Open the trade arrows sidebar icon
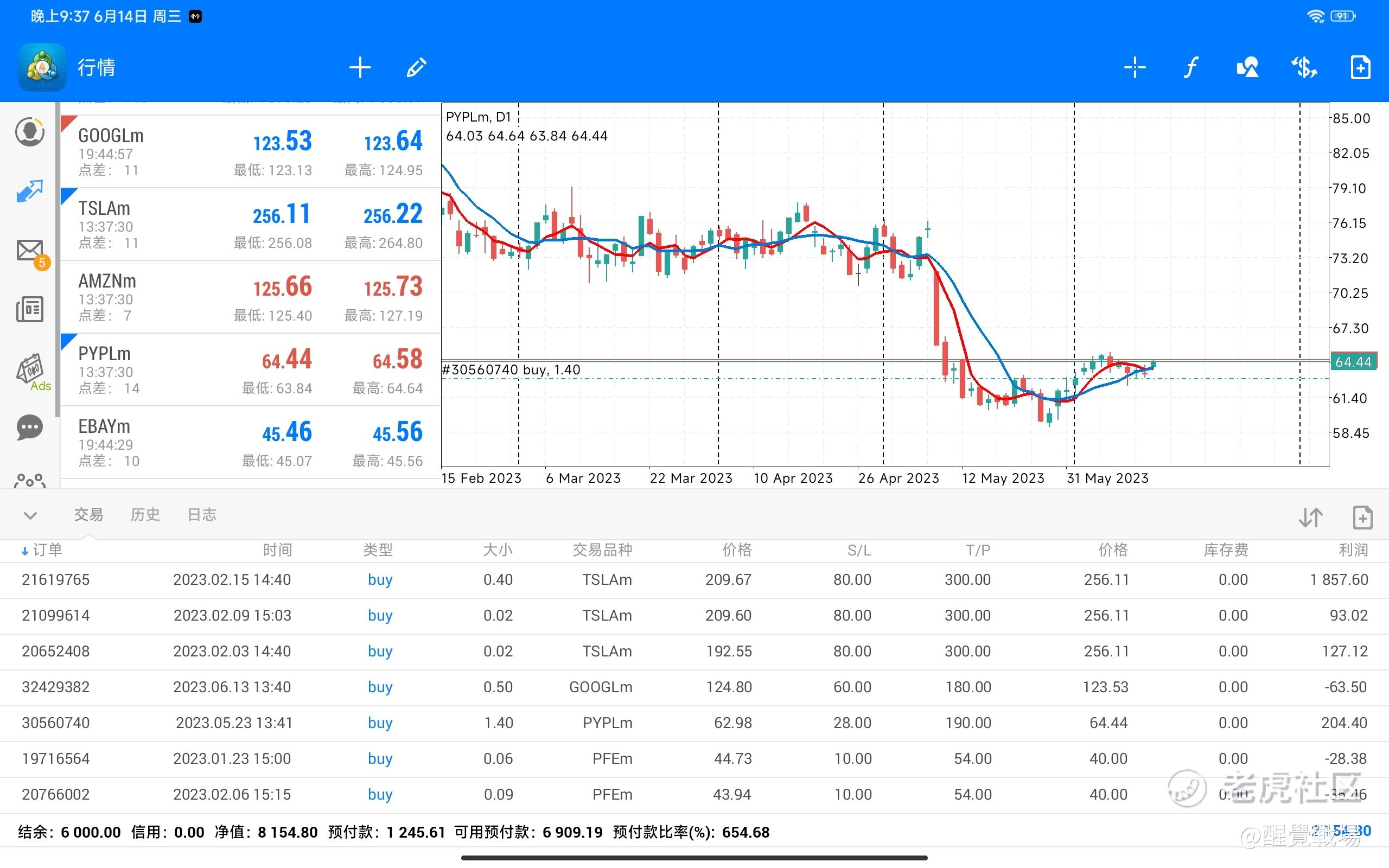Viewport: 1389px width, 868px height. 30,191
